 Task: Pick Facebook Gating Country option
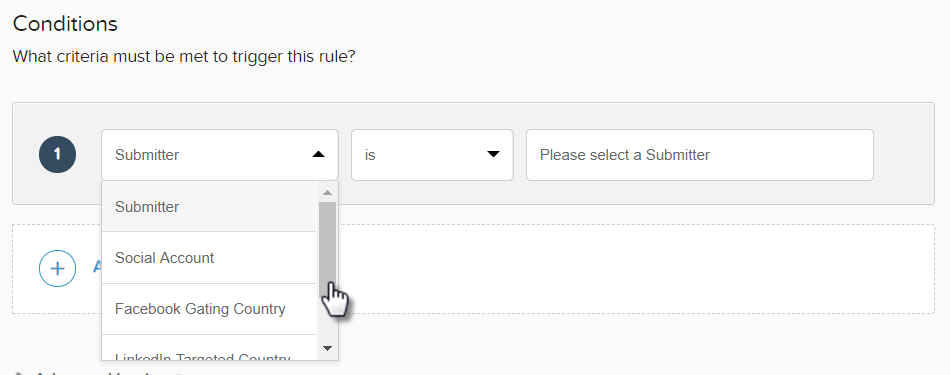209,309
